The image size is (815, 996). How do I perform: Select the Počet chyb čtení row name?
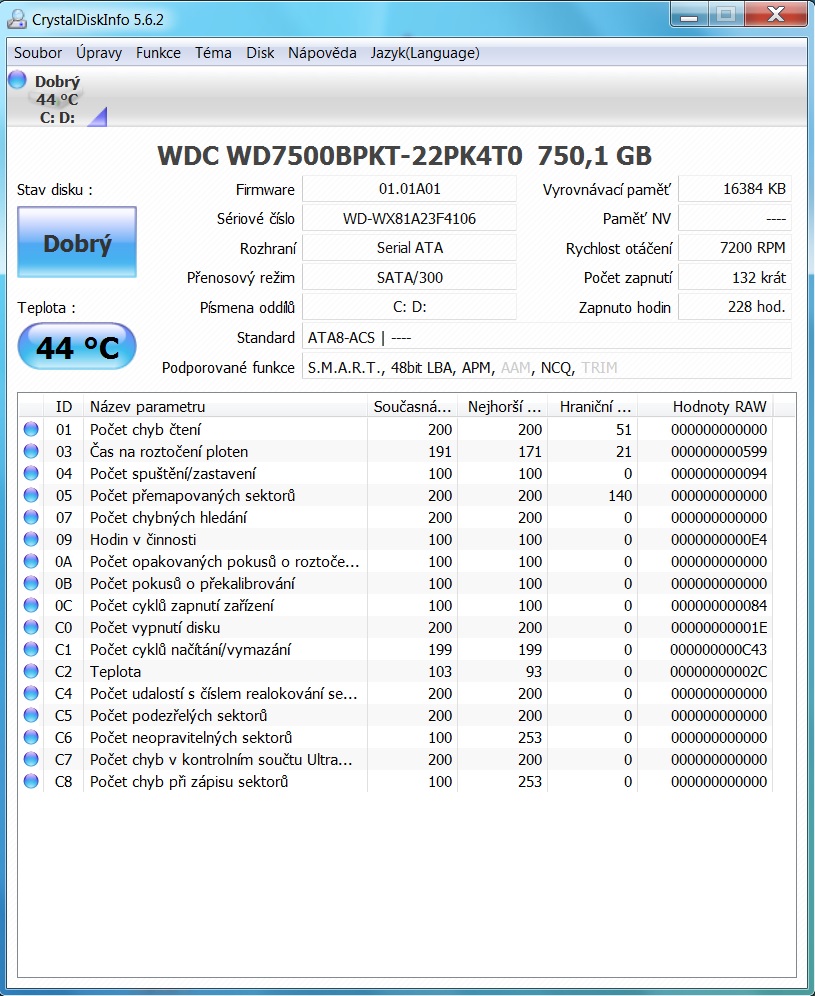pos(145,429)
